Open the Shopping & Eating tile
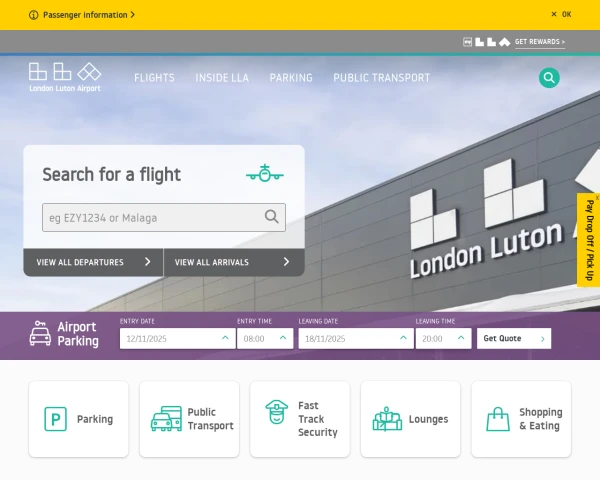 coord(521,419)
